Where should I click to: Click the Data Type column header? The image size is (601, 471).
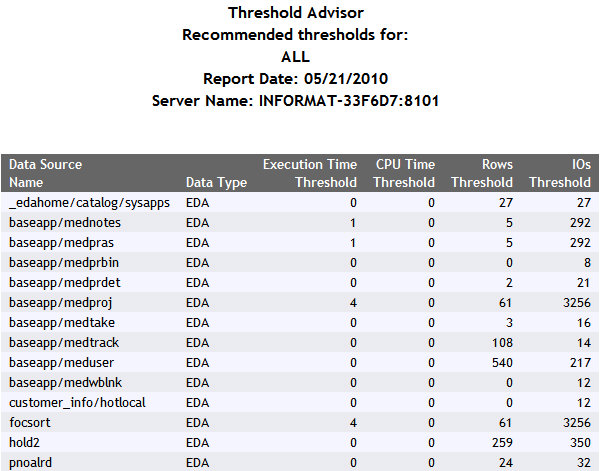click(x=216, y=183)
